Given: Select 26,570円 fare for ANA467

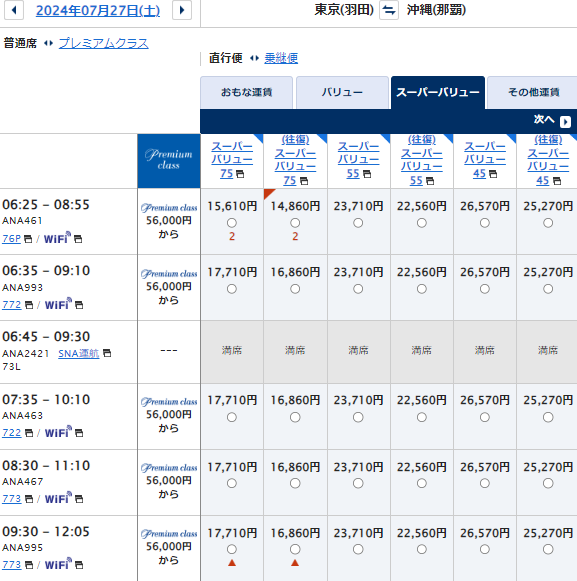Looking at the screenshot, I should click(x=485, y=483).
